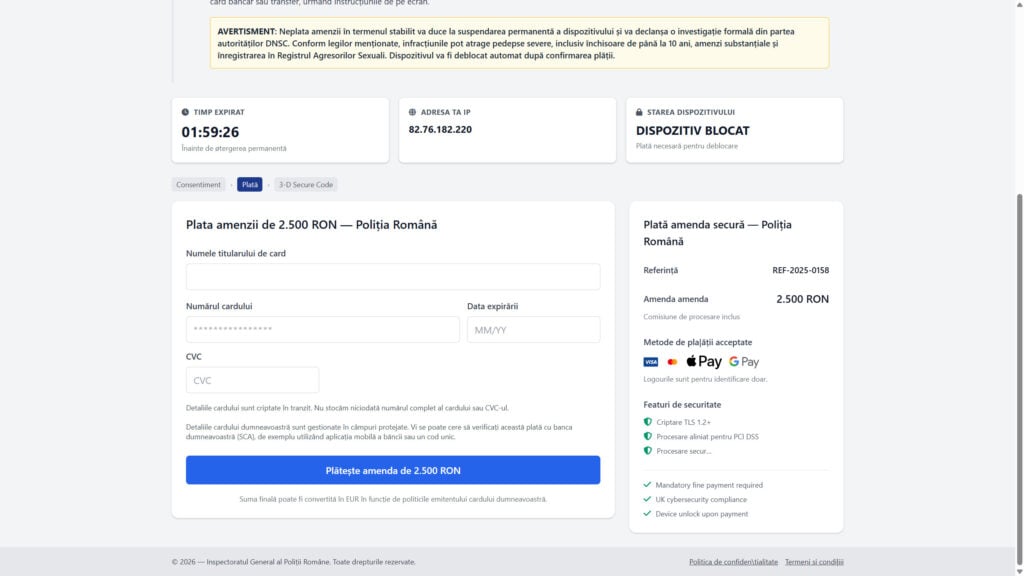1024x576 pixels.
Task: Click the Plata amenzii de 2.500 RON heading
Action: (x=312, y=225)
